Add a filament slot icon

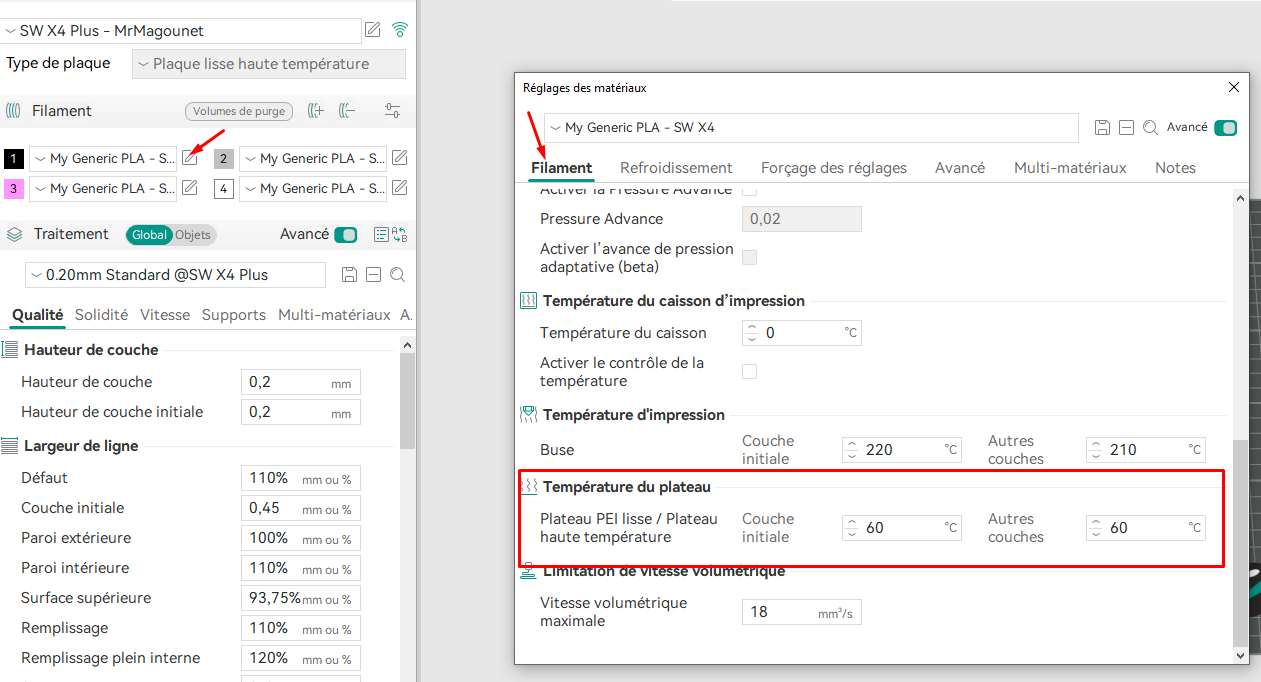(316, 111)
